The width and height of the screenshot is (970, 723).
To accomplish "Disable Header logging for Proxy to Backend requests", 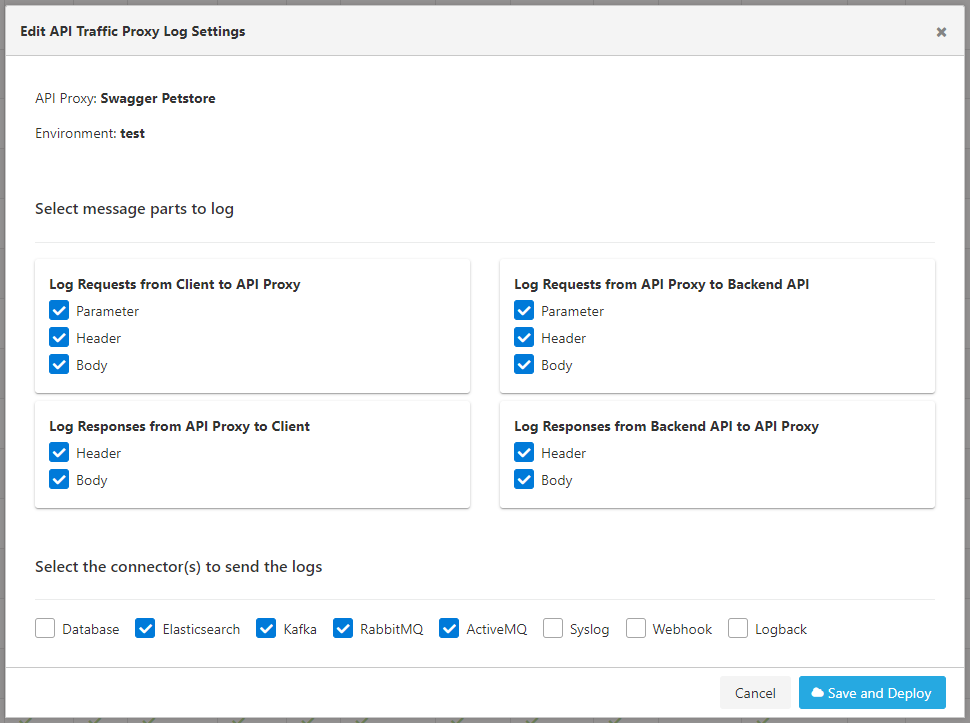I will [x=523, y=337].
